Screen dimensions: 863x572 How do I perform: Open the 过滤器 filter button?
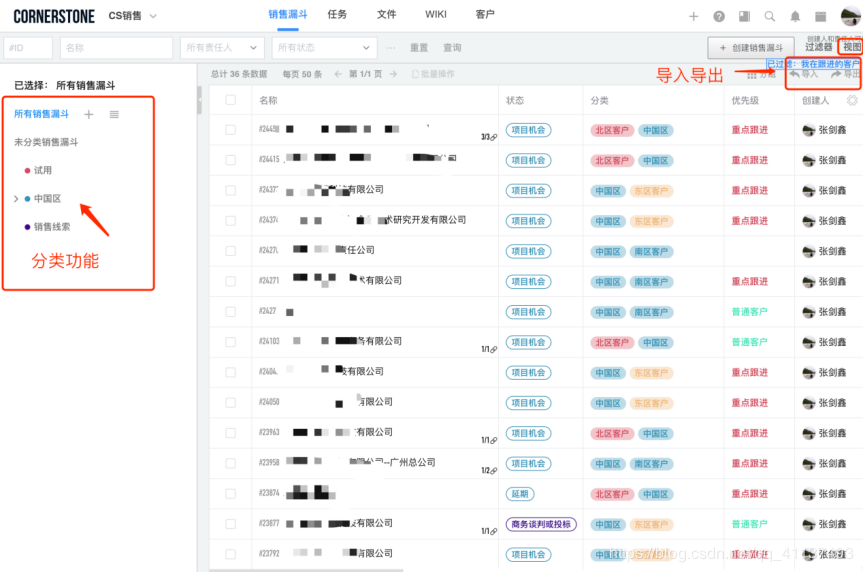[818, 47]
